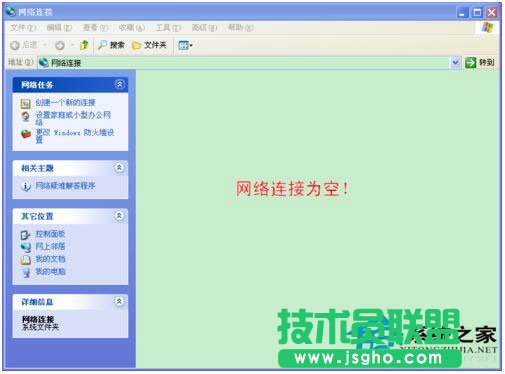The image size is (505, 374).
Task: Click the Forward arrow toolbar icon
Action: (60, 45)
